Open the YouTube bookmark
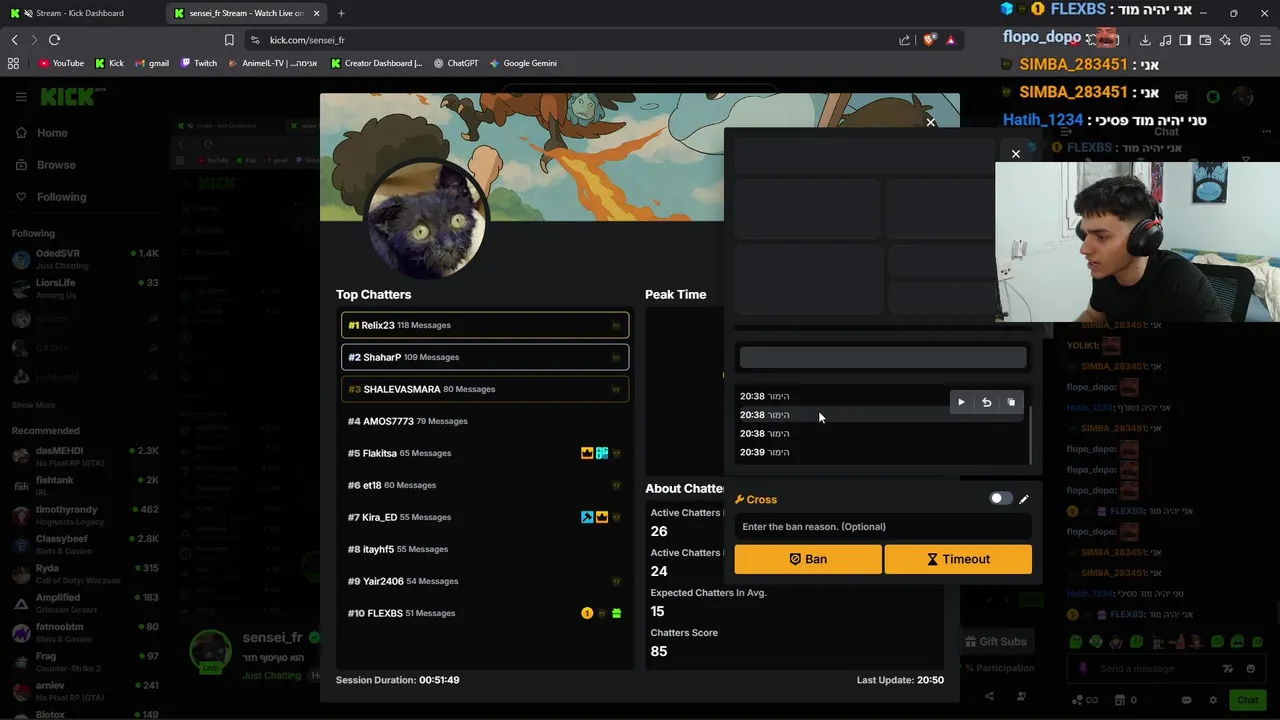This screenshot has height=720, width=1280. [x=61, y=63]
